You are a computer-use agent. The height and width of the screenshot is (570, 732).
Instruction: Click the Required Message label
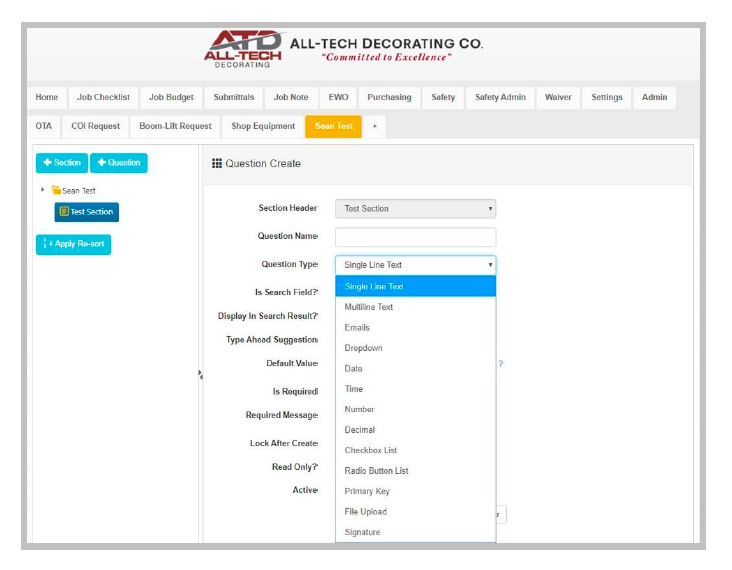(282, 415)
